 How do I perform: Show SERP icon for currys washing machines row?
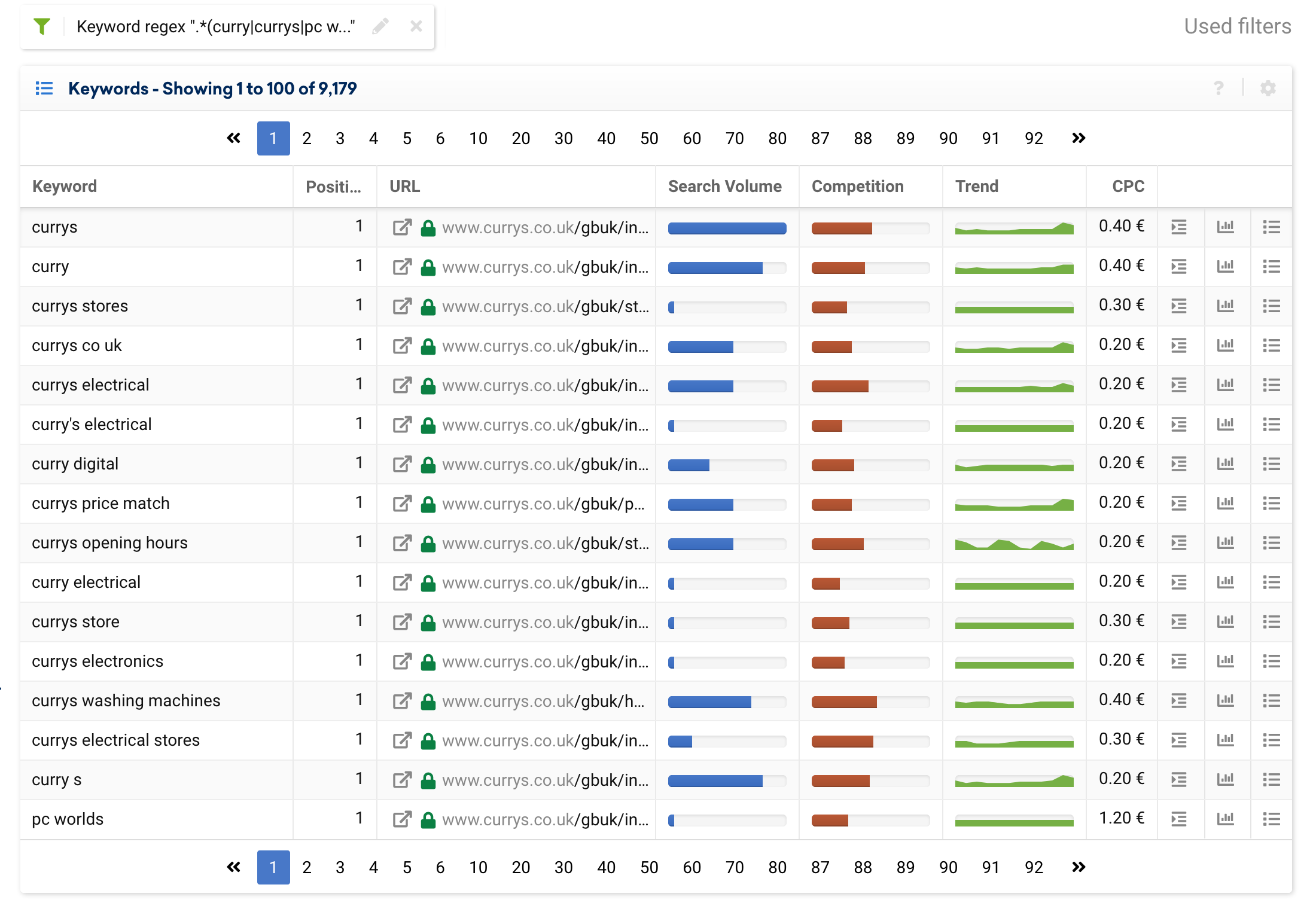tap(1179, 701)
